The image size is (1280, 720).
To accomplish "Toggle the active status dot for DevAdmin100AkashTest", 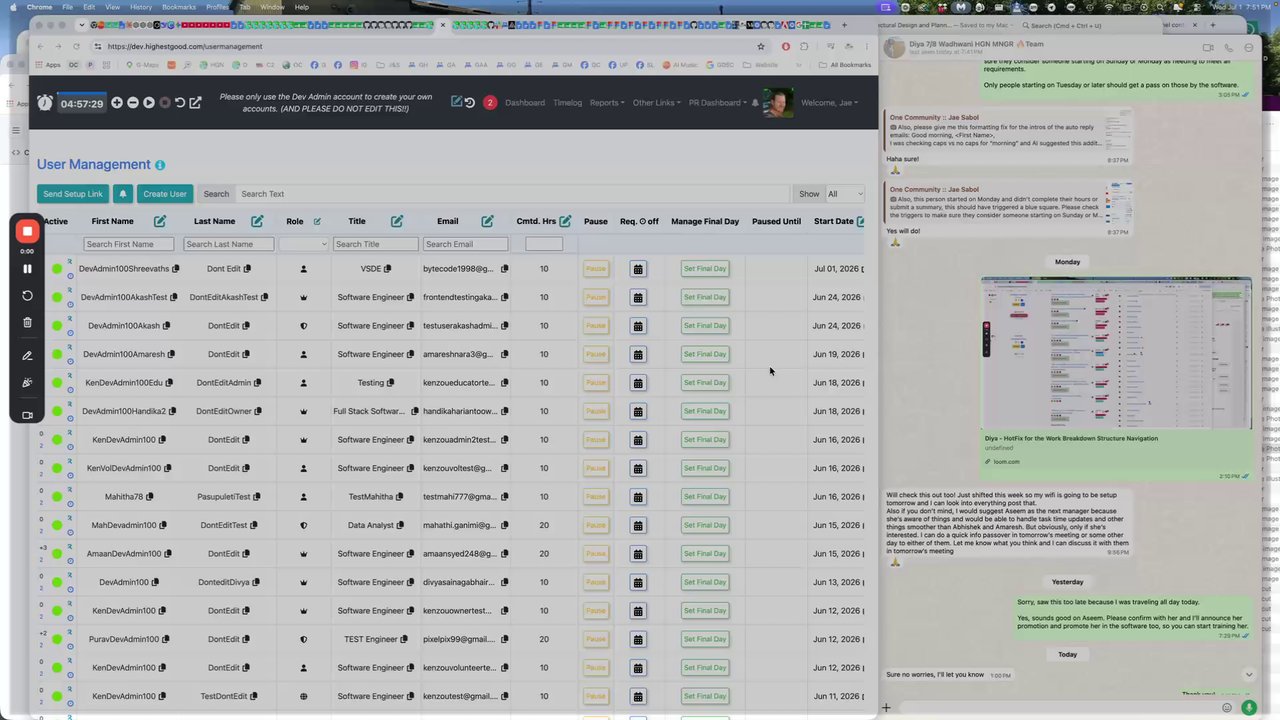I will 57,297.
